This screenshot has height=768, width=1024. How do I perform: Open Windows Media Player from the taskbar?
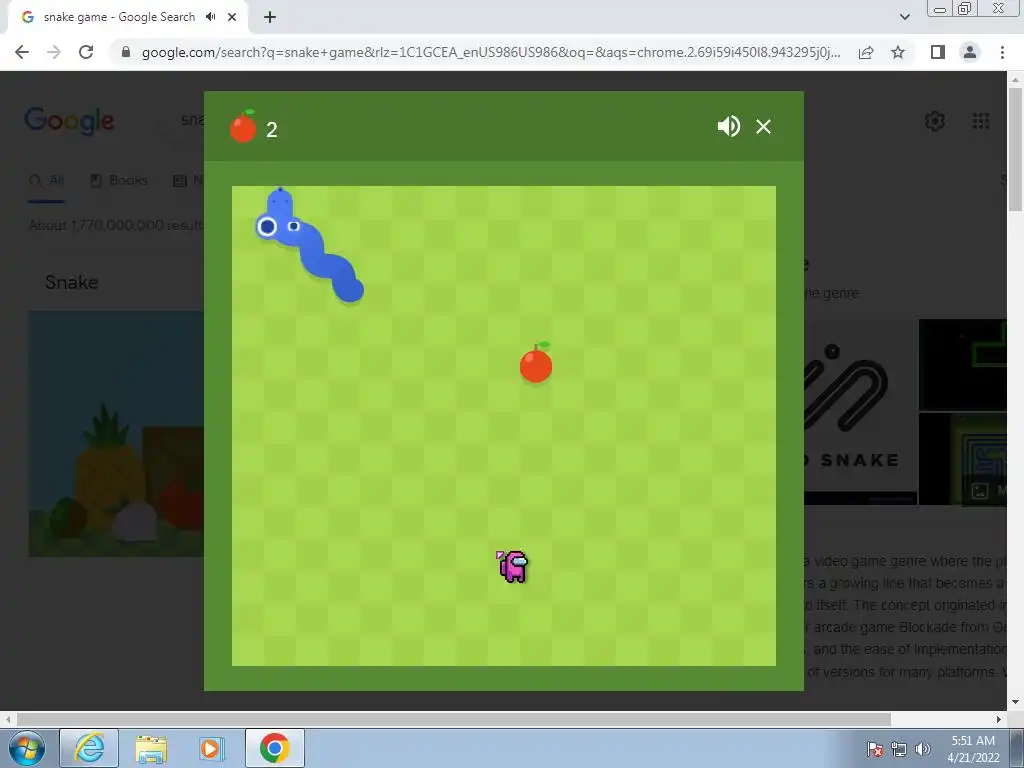[x=211, y=748]
